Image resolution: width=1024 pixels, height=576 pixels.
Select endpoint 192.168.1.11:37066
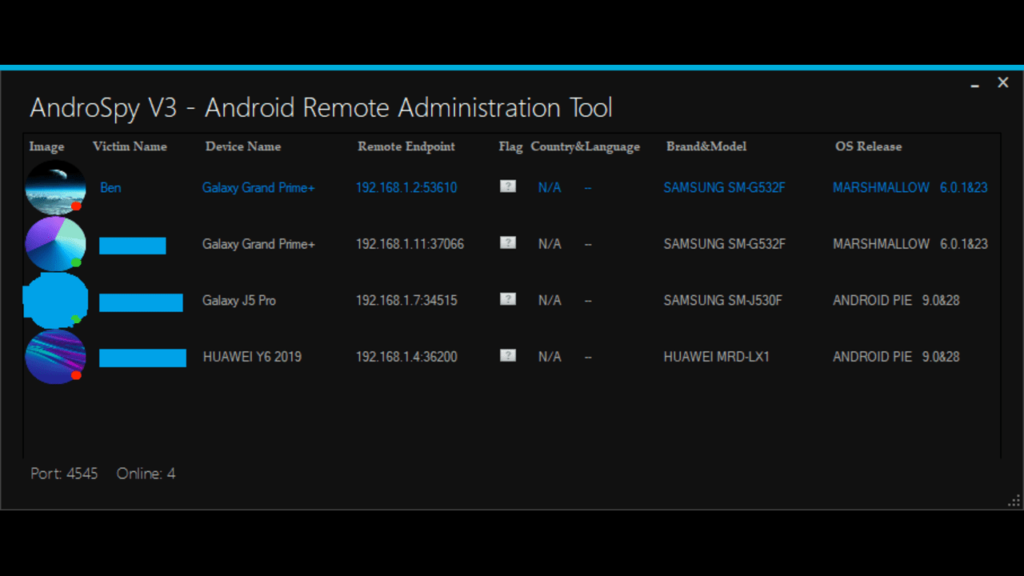[x=409, y=244]
